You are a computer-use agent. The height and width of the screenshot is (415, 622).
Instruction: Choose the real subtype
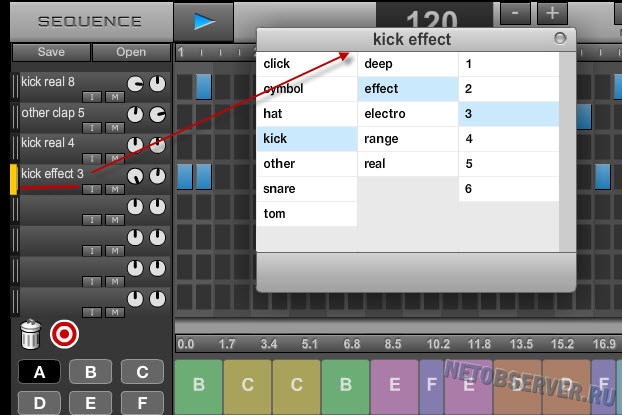point(408,164)
